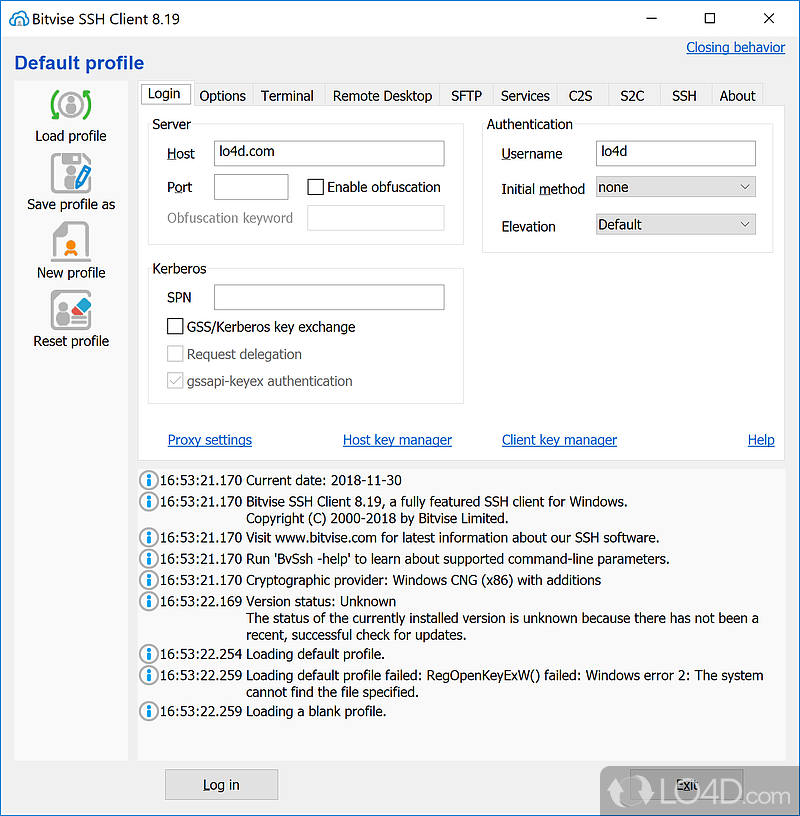The width and height of the screenshot is (800, 816).
Task: Open Client key manager link
Action: [x=560, y=440]
